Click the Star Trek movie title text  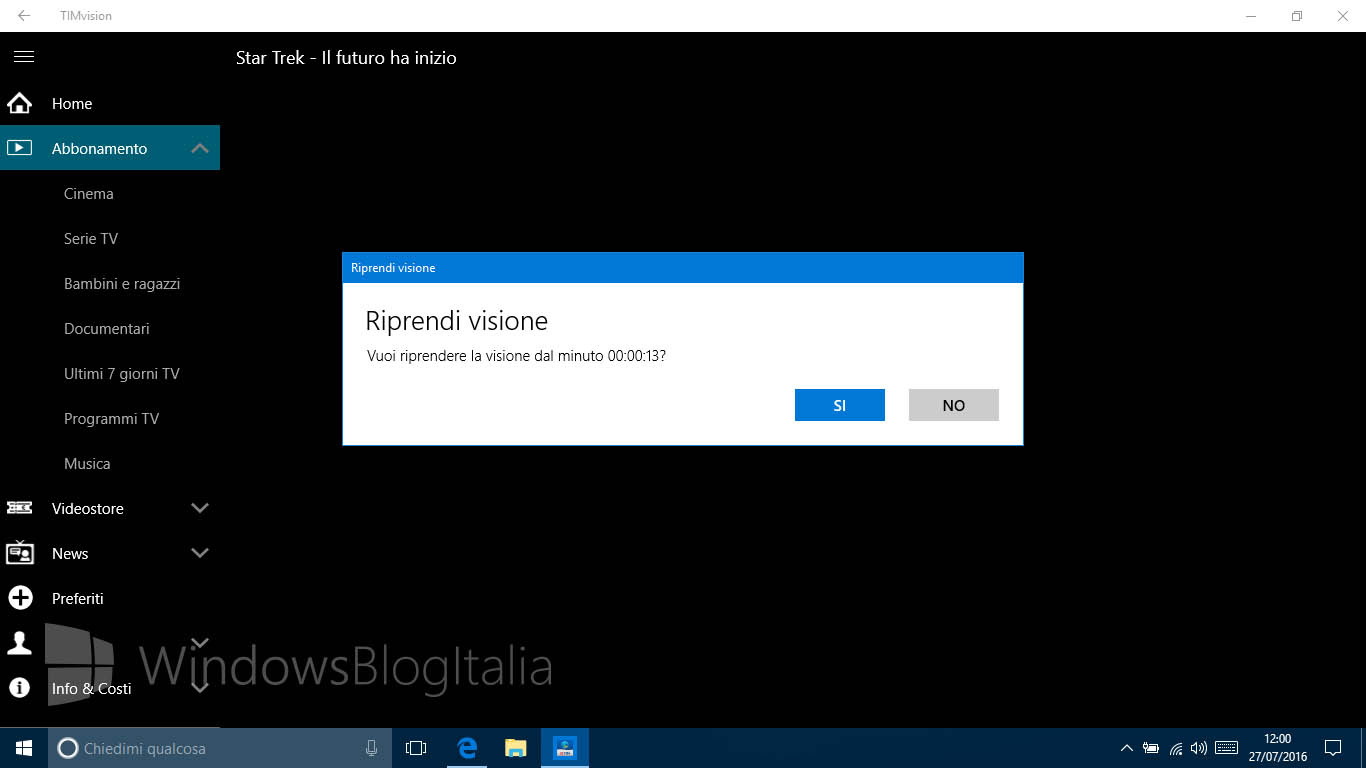coord(346,58)
